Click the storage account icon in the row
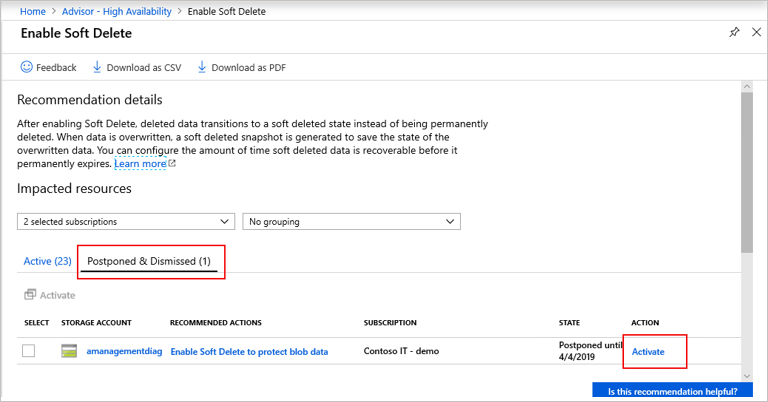Screen dimensions: 768x402 69,351
